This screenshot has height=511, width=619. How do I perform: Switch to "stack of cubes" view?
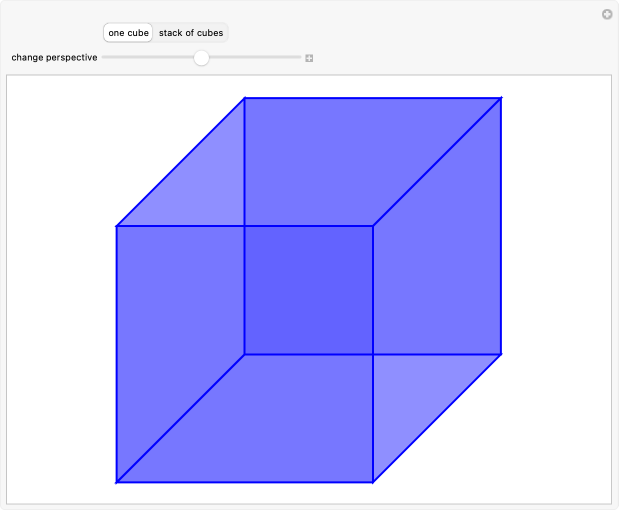191,33
